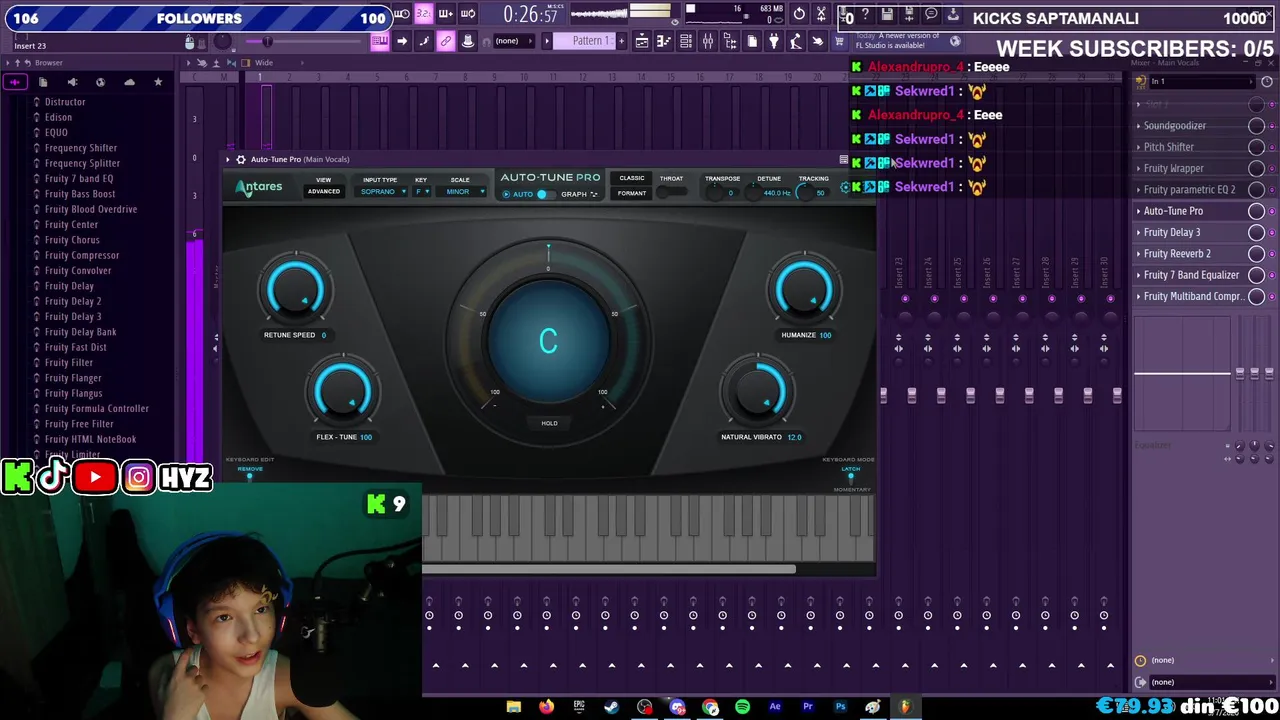Image resolution: width=1280 pixels, height=720 pixels.
Task: Click the FORMANT button
Action: tap(632, 193)
